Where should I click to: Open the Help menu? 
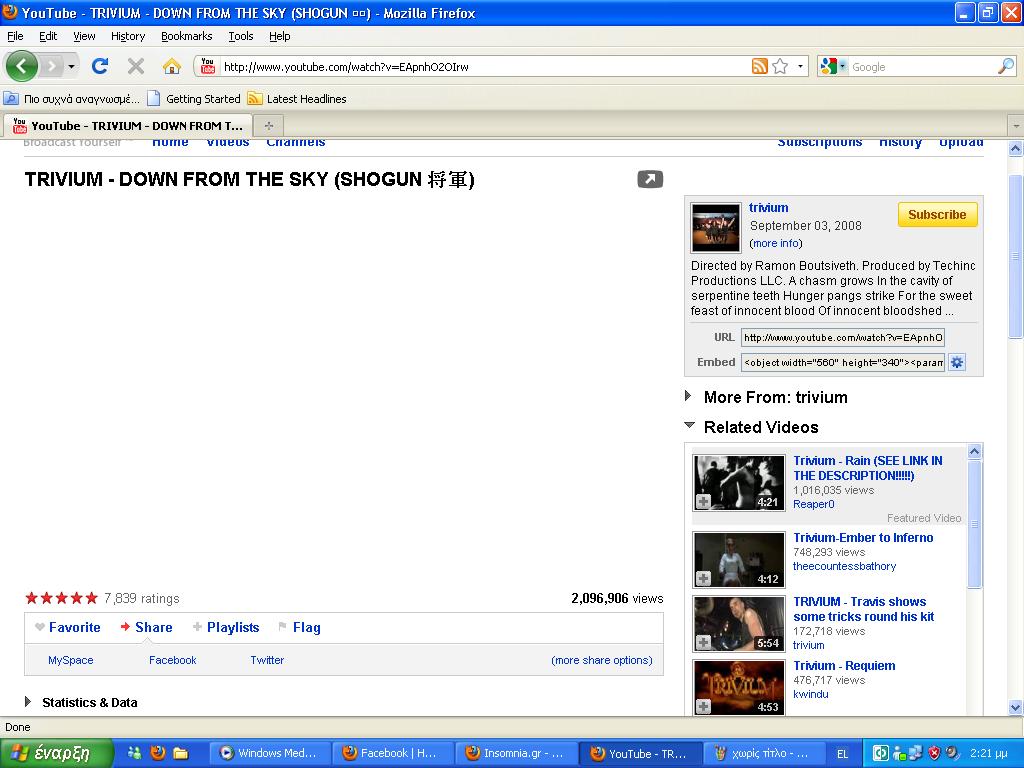(x=280, y=36)
